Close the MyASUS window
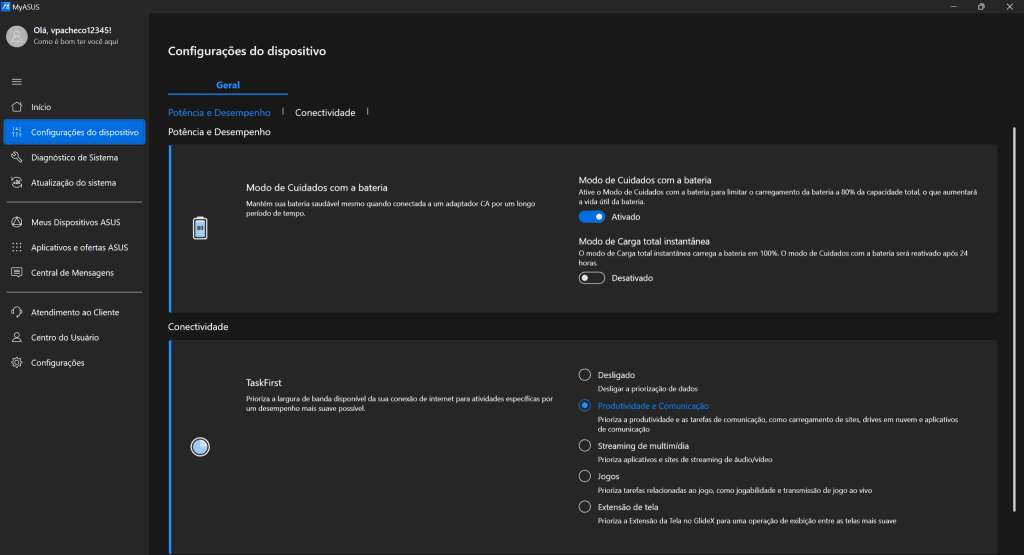 [x=1010, y=7]
